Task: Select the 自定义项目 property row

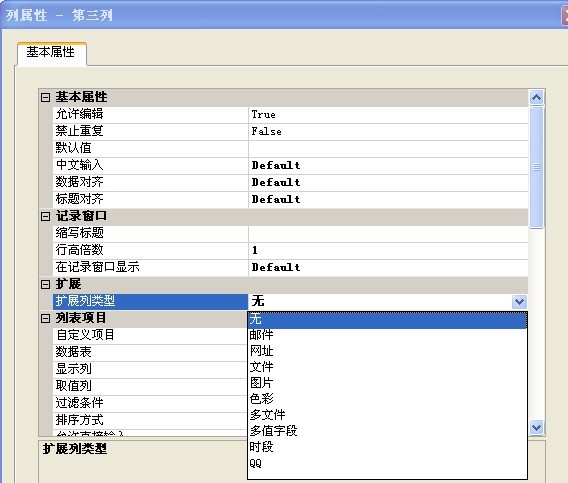Action: (x=150, y=335)
